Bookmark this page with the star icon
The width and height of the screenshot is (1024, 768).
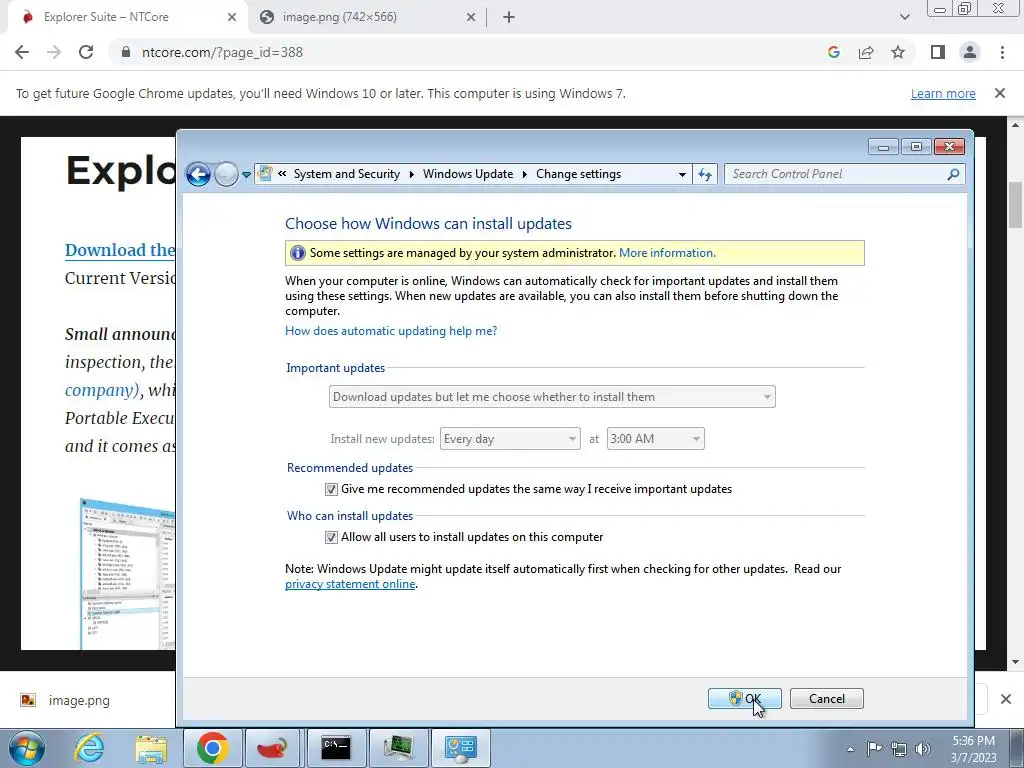pyautogui.click(x=898, y=52)
